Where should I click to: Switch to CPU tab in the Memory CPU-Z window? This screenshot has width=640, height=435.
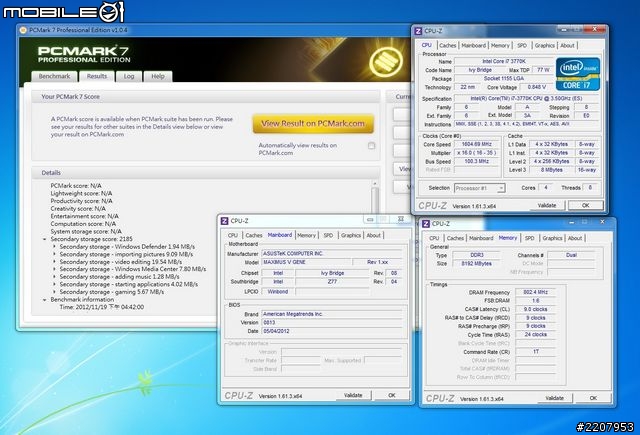(434, 238)
